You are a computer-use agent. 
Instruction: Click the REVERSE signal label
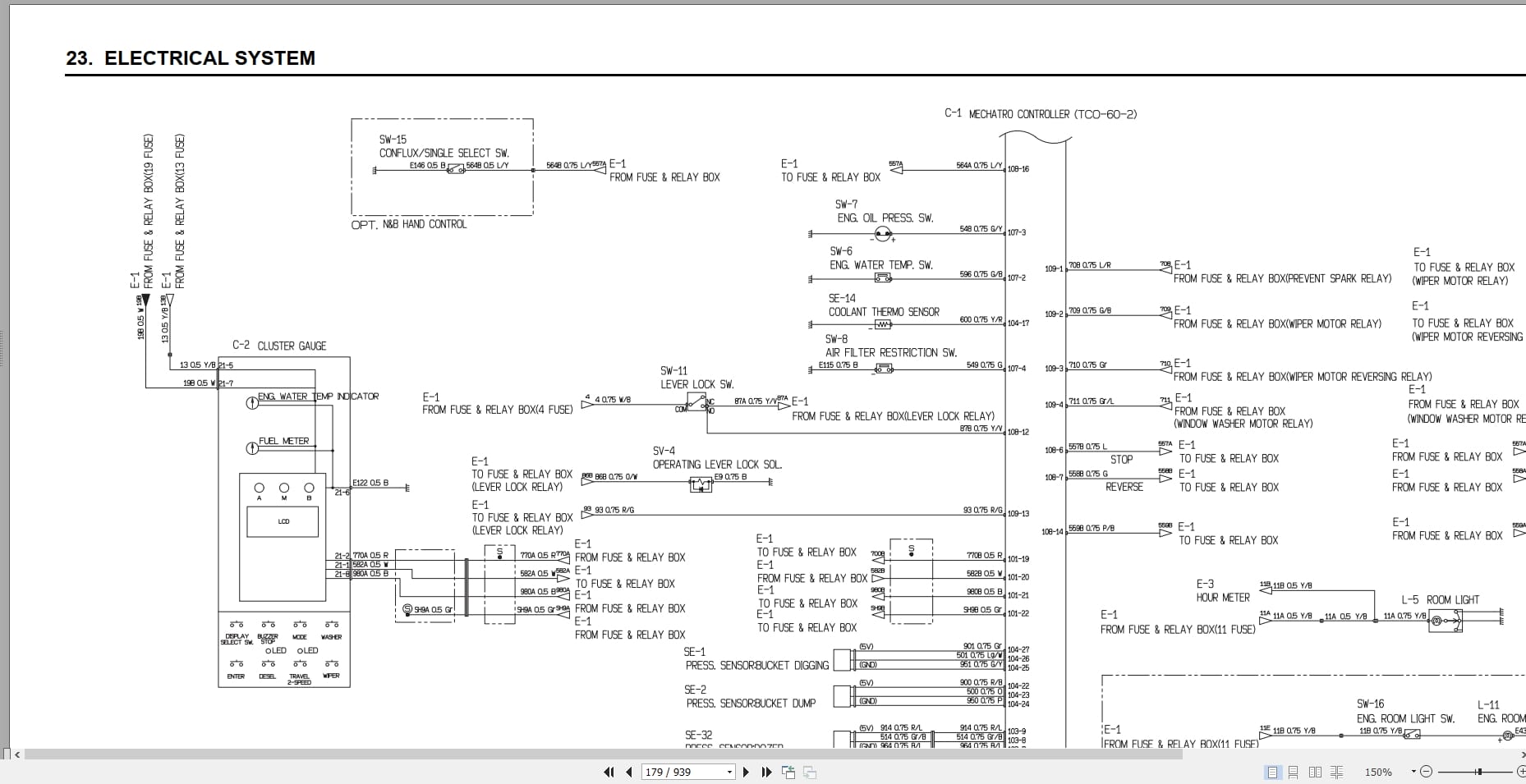pos(1124,487)
